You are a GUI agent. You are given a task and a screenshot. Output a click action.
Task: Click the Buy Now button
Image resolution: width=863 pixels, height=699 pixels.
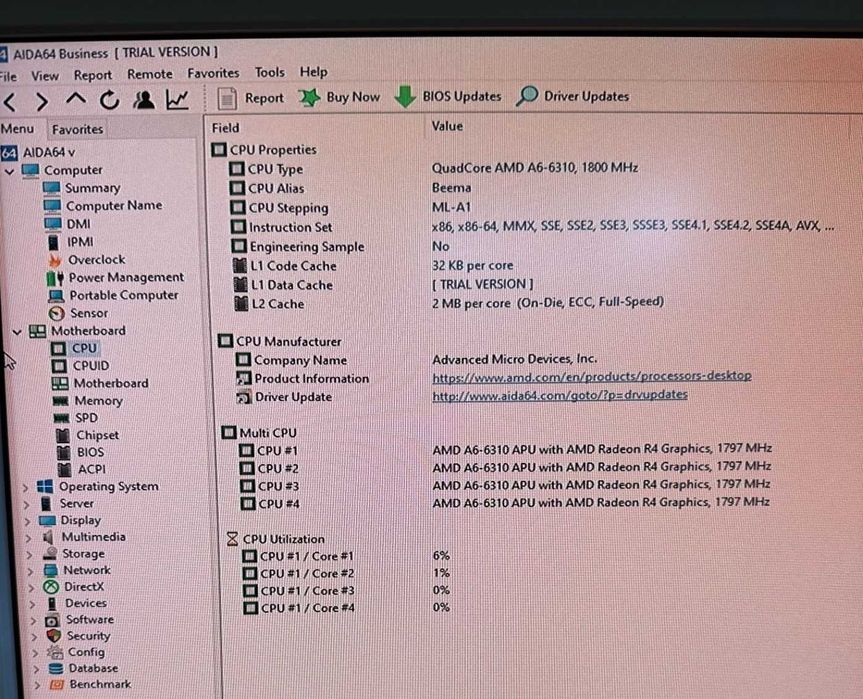[x=339, y=97]
